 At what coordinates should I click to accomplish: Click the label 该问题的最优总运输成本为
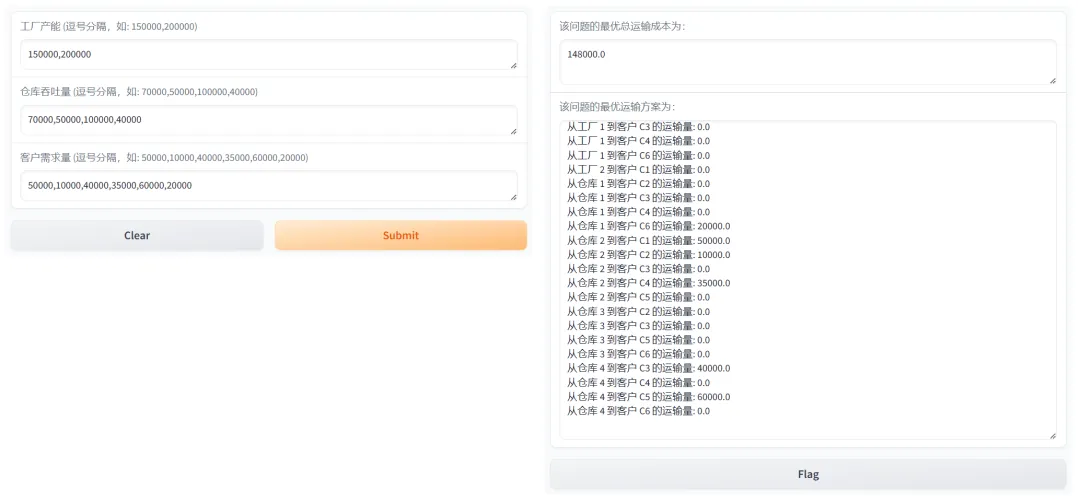(x=623, y=26)
